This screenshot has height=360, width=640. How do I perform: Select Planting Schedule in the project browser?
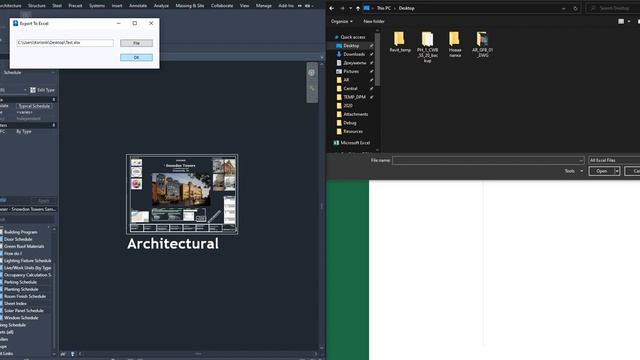pos(21,289)
